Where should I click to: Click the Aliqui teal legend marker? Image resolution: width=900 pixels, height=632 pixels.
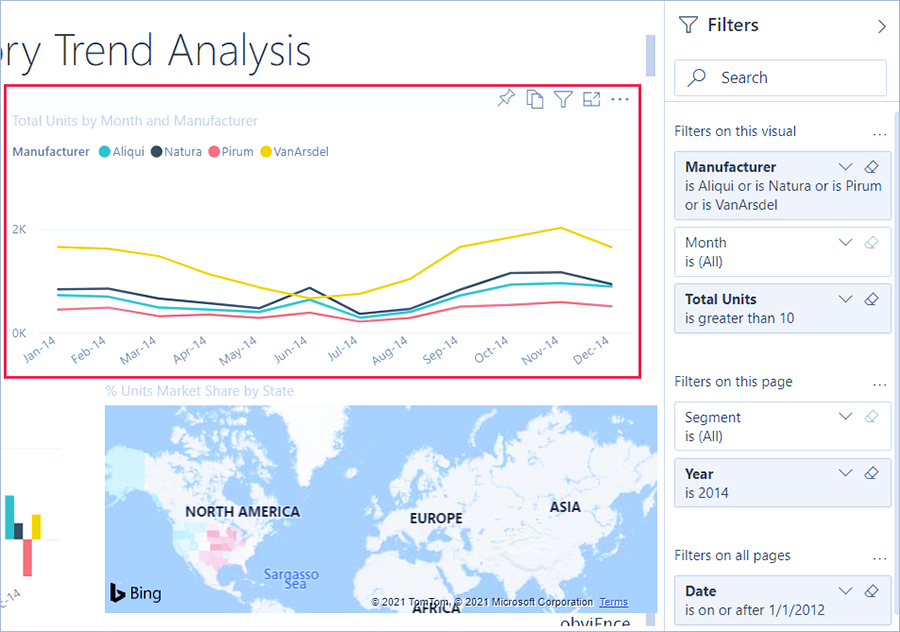105,152
